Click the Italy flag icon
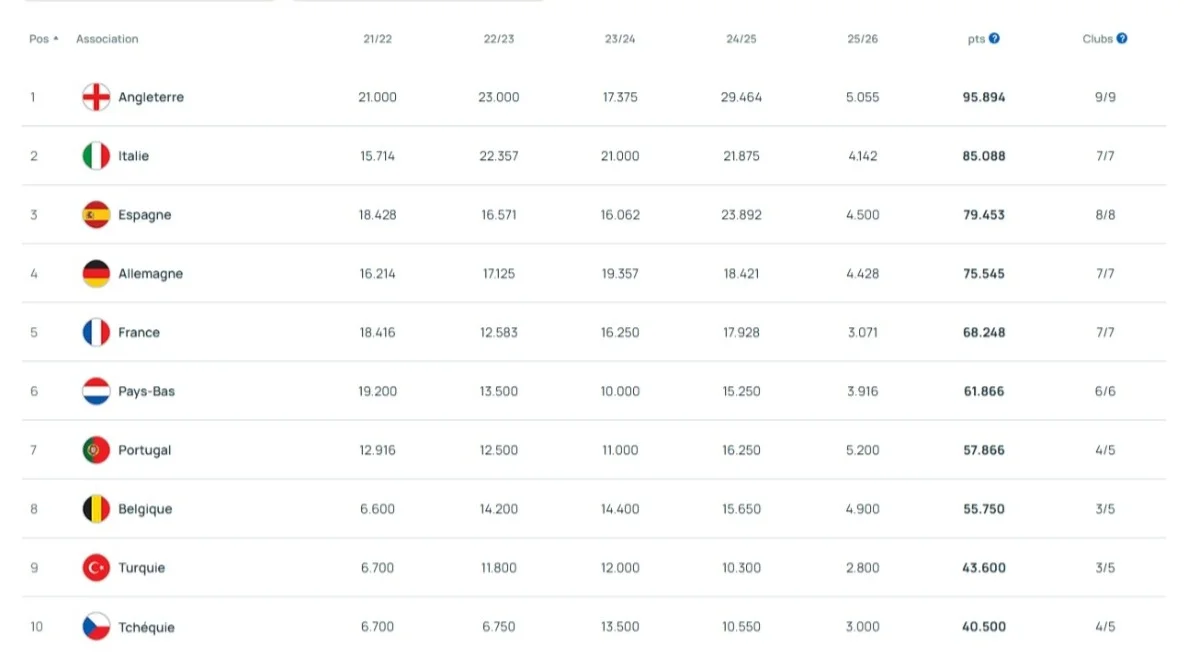The width and height of the screenshot is (1188, 656). pos(96,156)
